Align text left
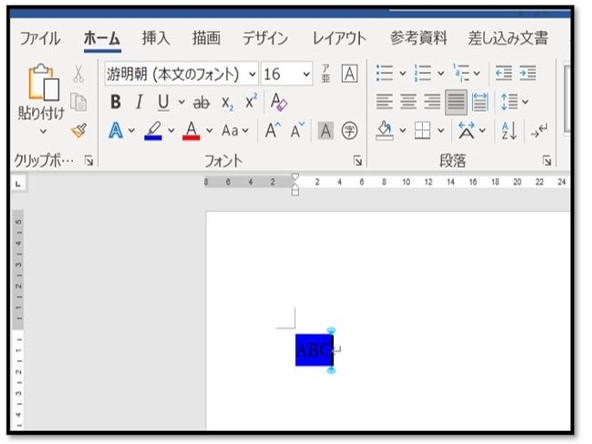The height and width of the screenshot is (444, 592). click(384, 102)
